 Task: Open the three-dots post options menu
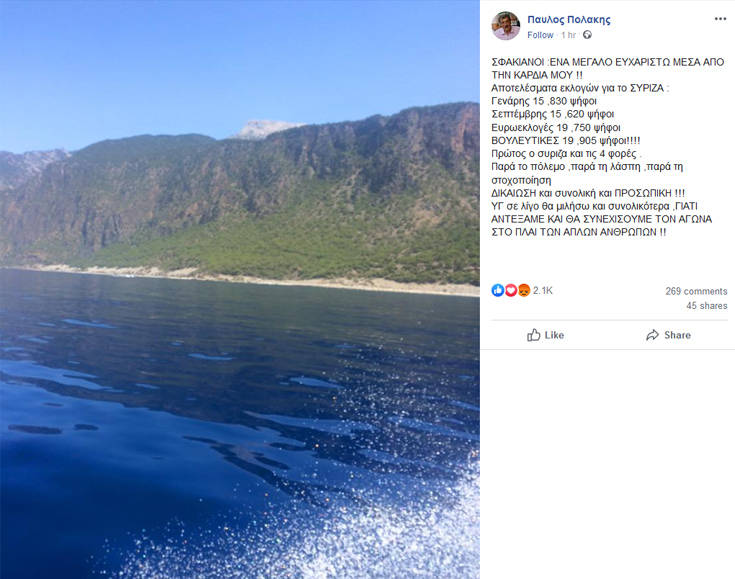720,19
